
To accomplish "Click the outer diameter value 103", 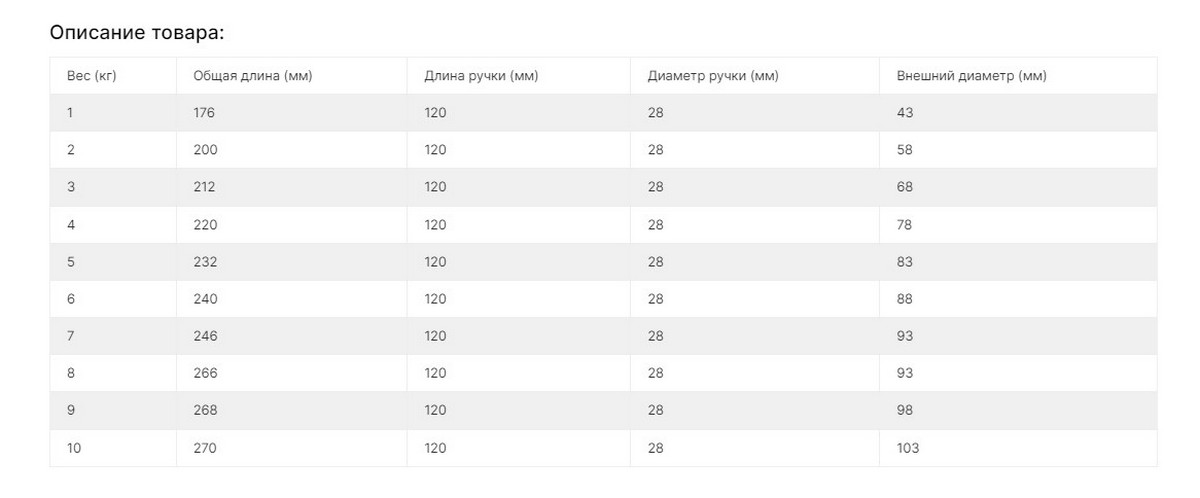I will coord(908,448).
